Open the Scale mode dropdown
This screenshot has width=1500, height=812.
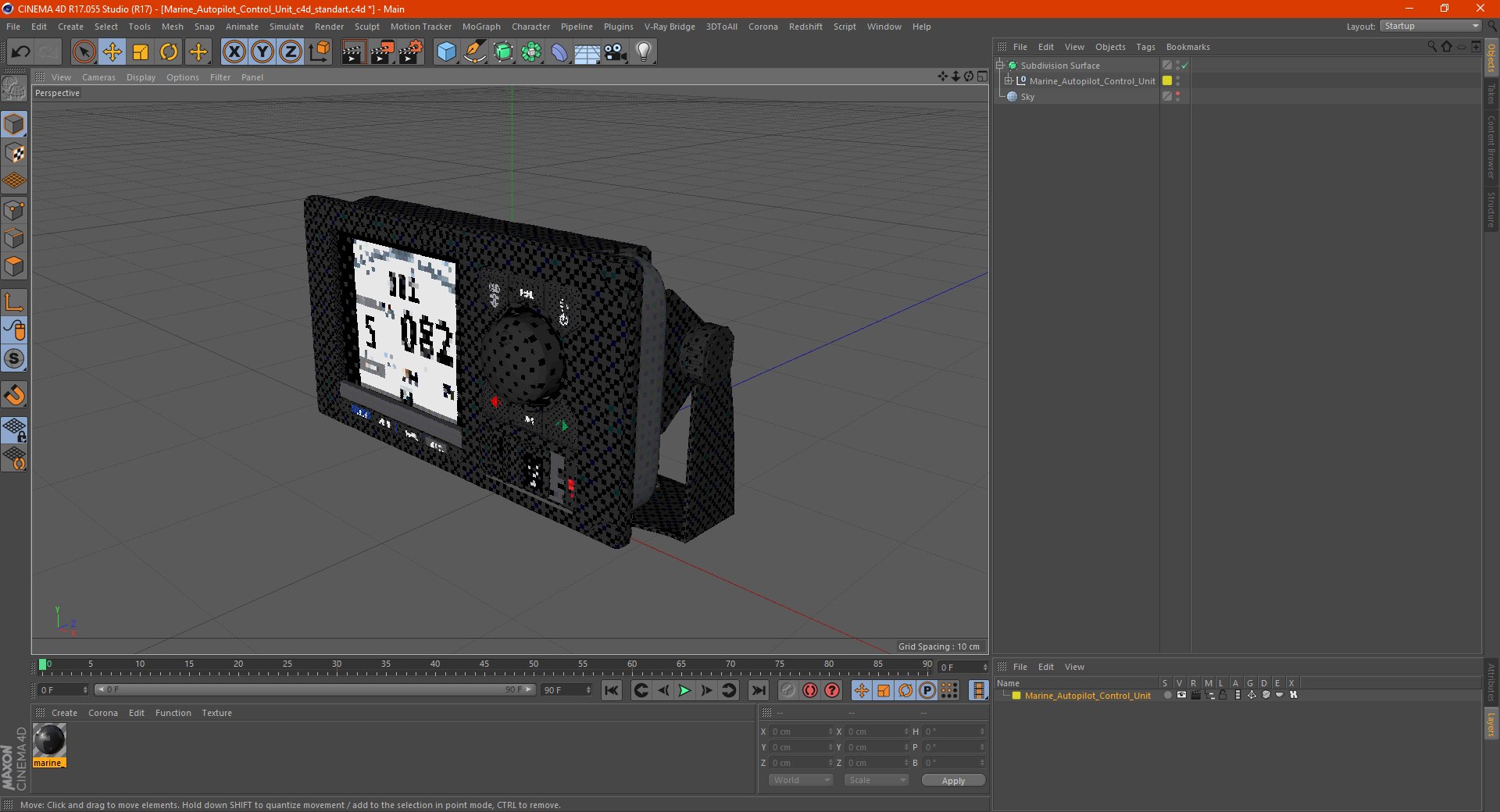(877, 780)
